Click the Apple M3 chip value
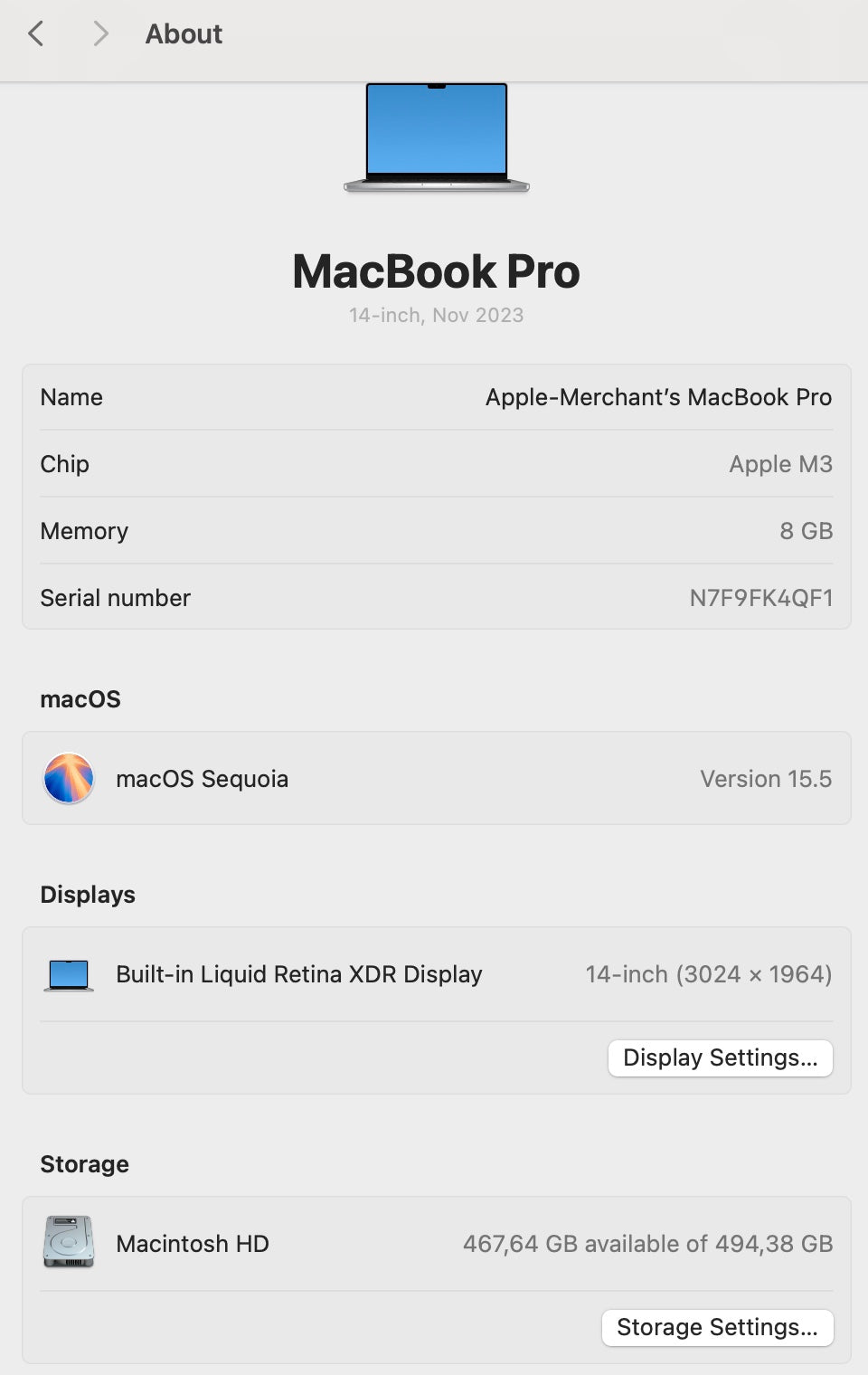The width and height of the screenshot is (868, 1375). click(x=780, y=464)
